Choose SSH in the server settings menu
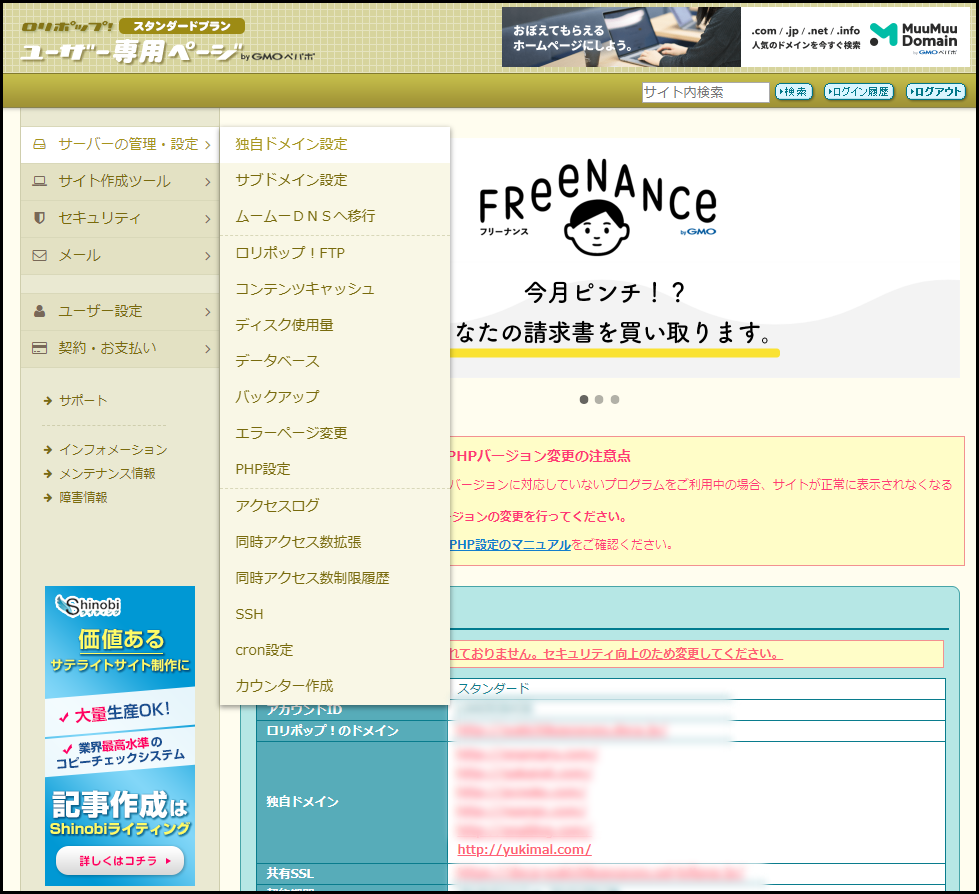The width and height of the screenshot is (979, 894). tap(249, 614)
